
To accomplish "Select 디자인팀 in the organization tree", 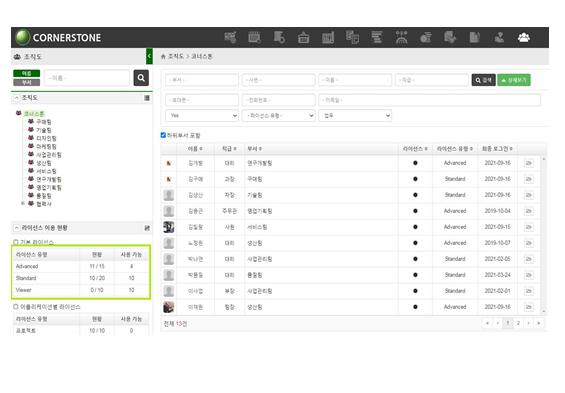I will [46, 138].
